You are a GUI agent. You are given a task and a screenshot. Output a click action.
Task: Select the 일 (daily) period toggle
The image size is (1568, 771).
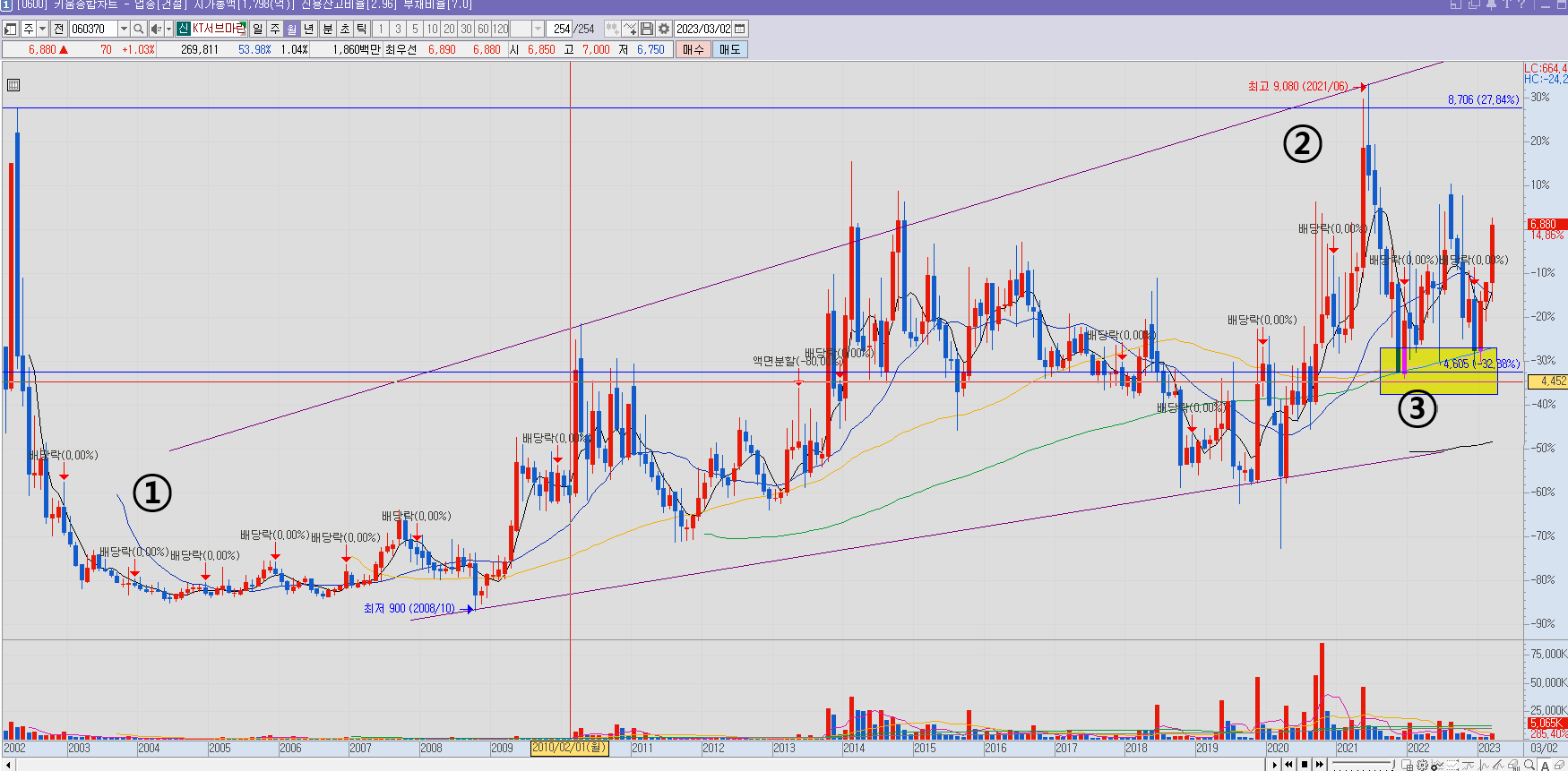[x=258, y=29]
